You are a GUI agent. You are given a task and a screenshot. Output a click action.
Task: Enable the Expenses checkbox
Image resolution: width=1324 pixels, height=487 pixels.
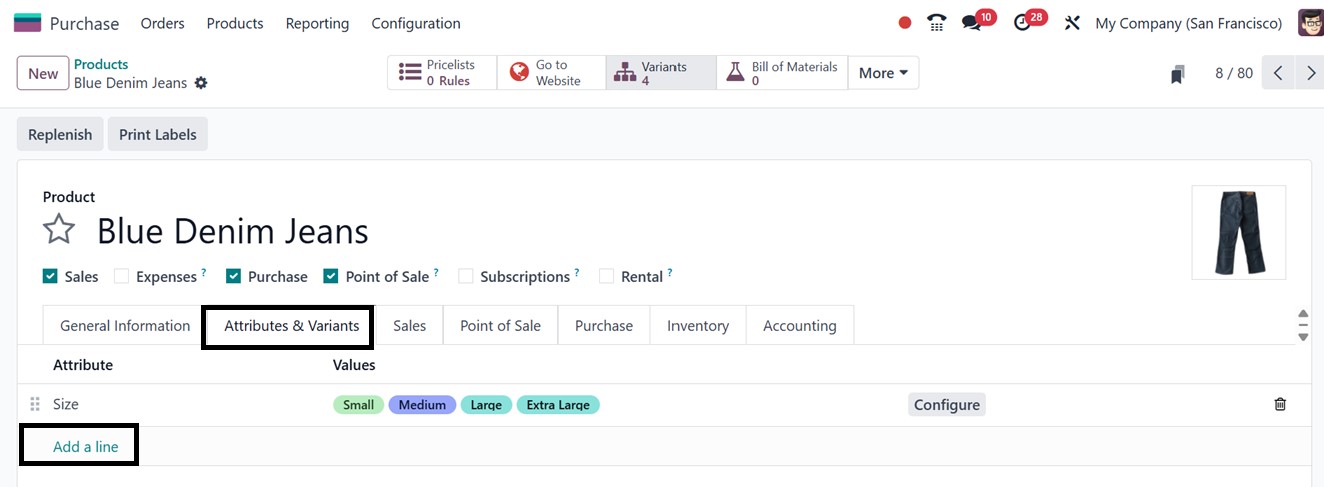[x=121, y=276]
